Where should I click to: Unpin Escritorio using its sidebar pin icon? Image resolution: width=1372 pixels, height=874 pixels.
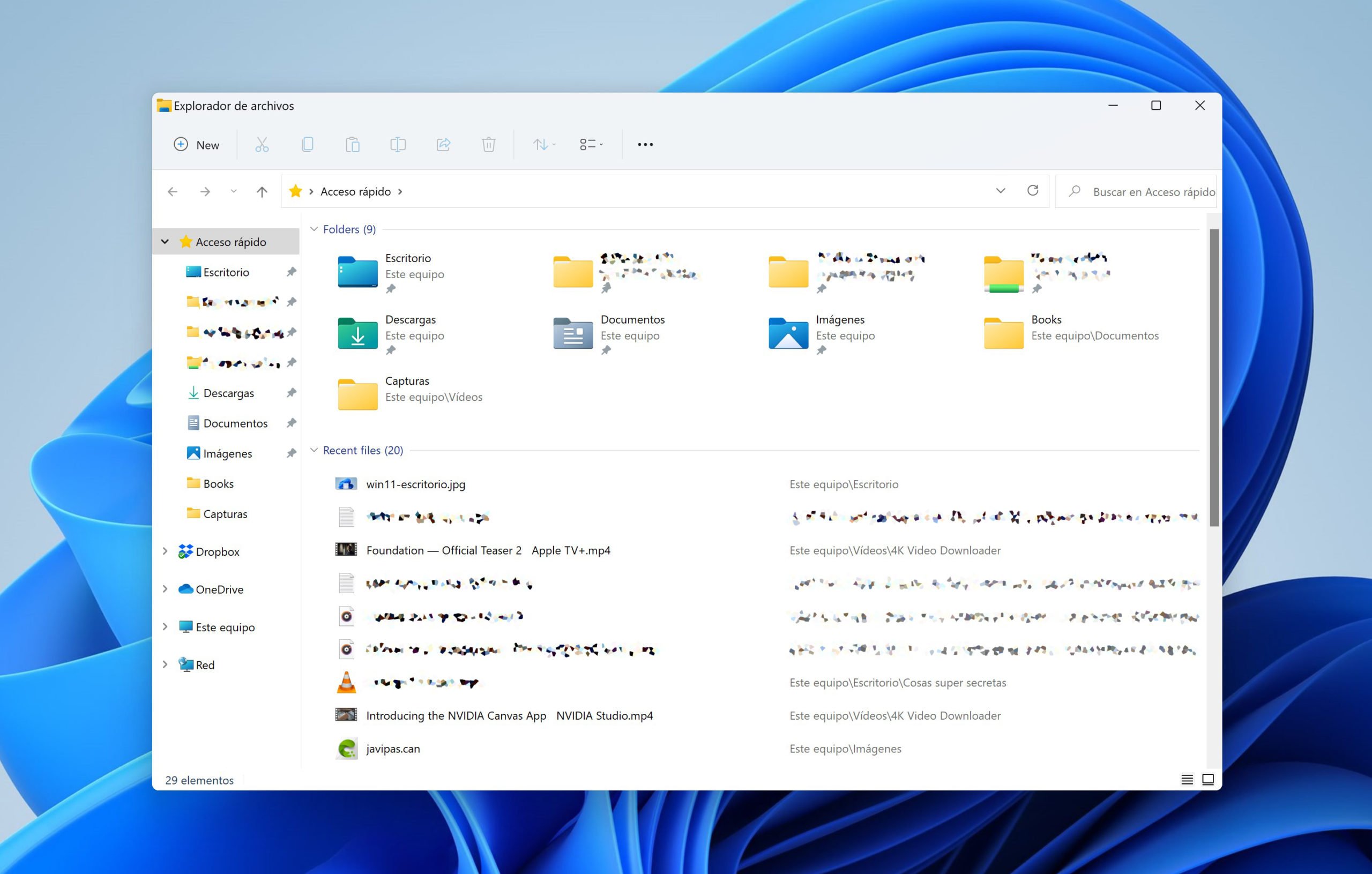291,272
